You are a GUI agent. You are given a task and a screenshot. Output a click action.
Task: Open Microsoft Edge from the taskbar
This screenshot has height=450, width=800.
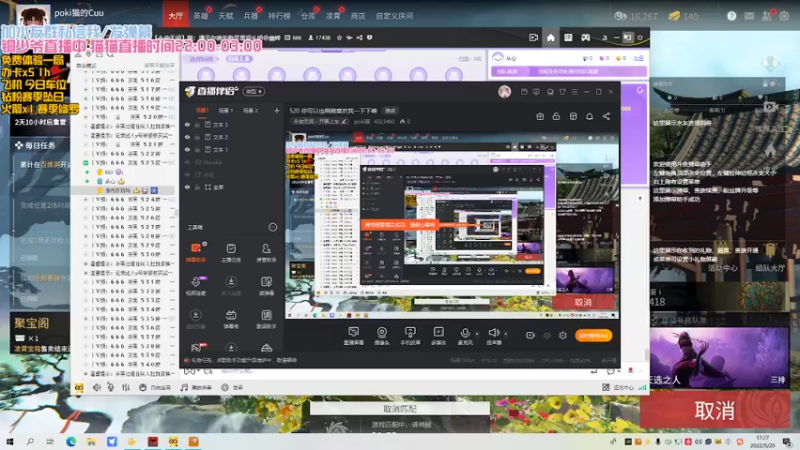coord(71,441)
